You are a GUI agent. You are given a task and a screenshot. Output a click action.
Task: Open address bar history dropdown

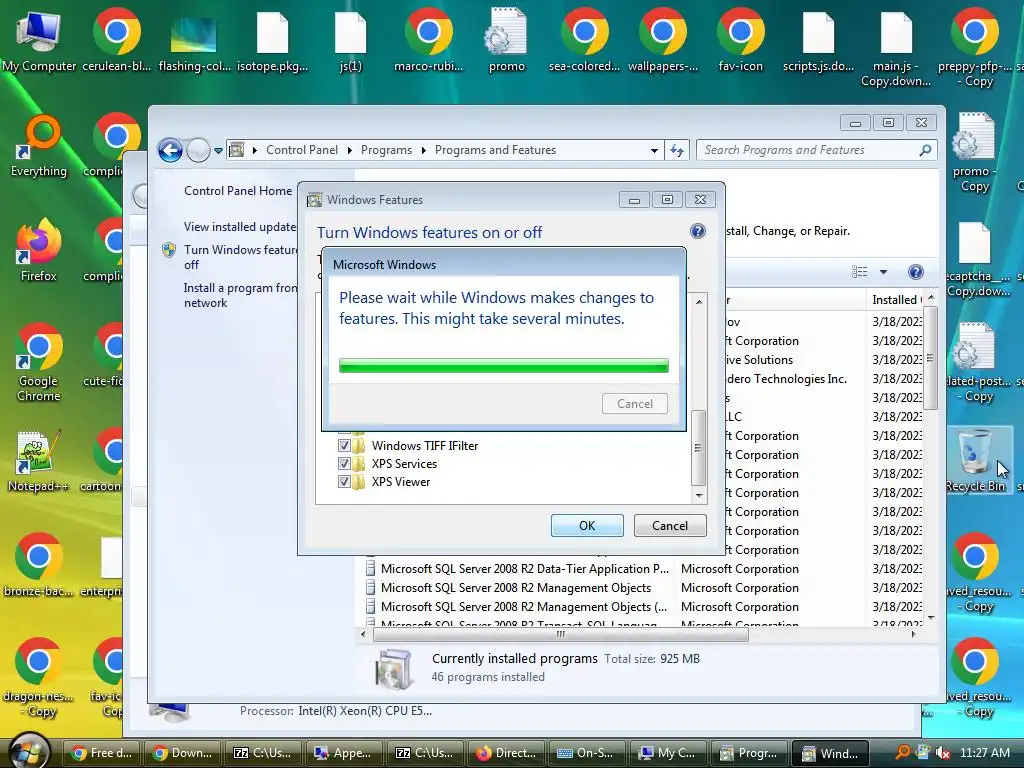(x=654, y=150)
